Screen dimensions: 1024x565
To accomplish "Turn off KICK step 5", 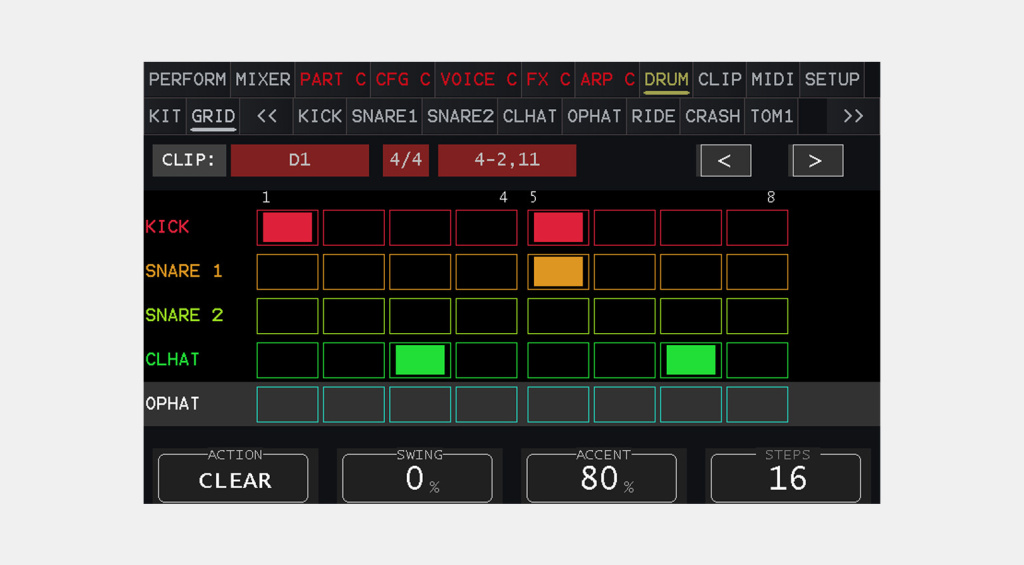I will [x=558, y=228].
